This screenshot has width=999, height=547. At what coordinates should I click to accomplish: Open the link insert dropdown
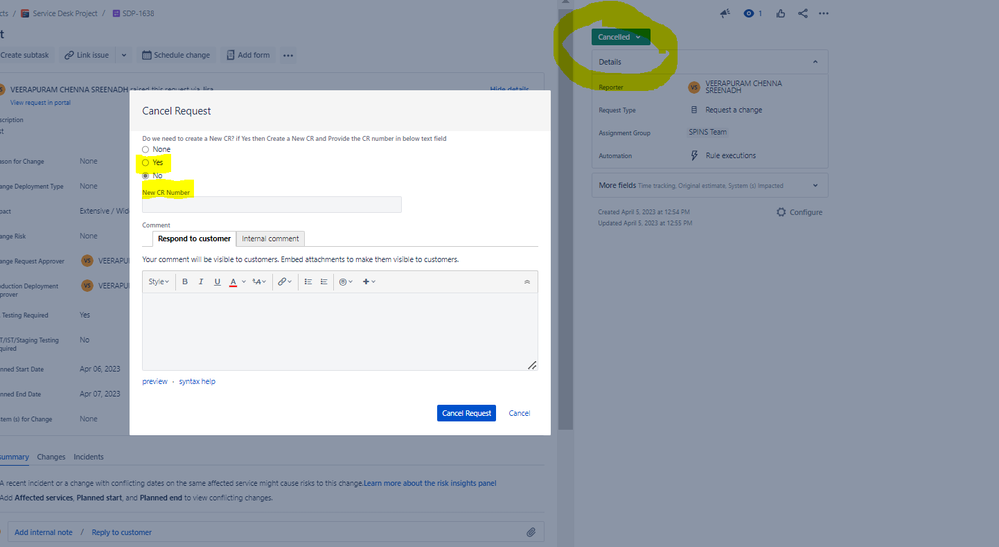pyautogui.click(x=284, y=281)
